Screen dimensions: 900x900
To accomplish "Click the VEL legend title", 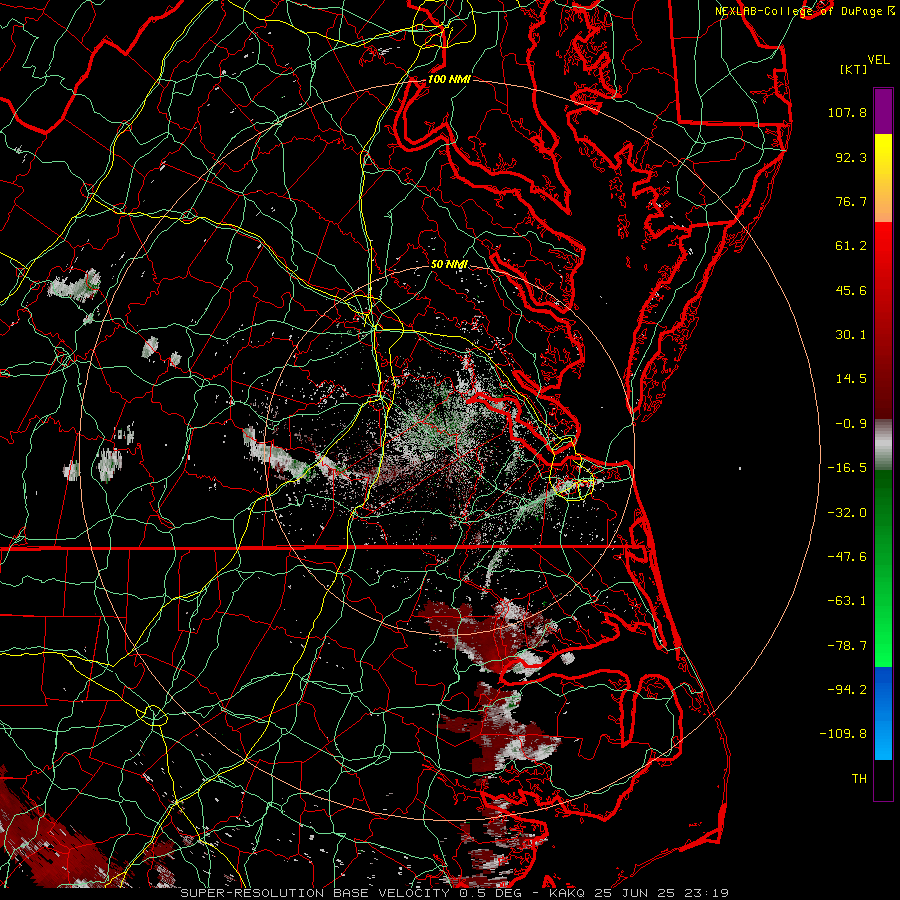I will point(878,60).
